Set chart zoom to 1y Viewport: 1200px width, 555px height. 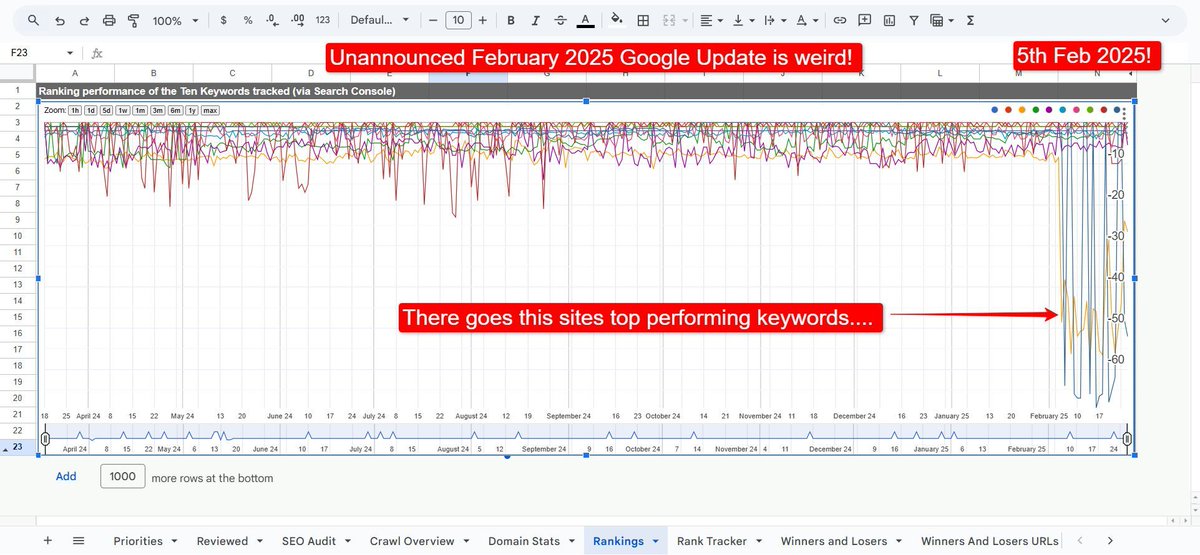[192, 110]
